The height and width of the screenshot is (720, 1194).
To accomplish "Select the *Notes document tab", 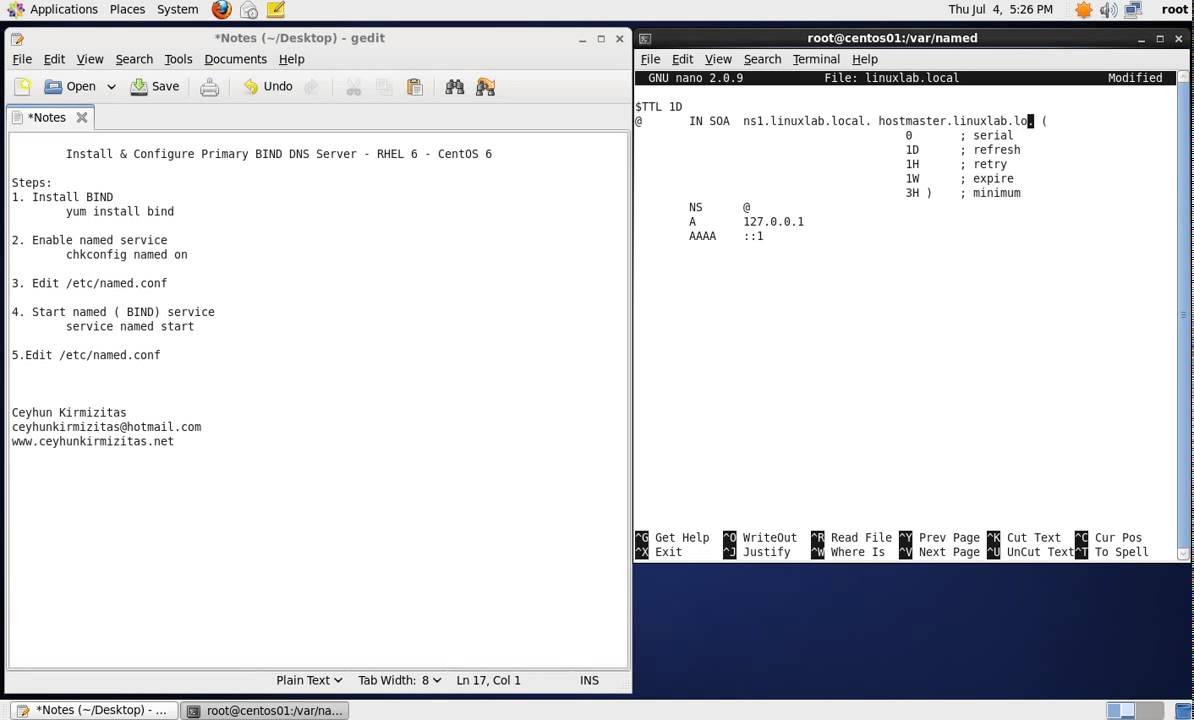I will pyautogui.click(x=47, y=117).
